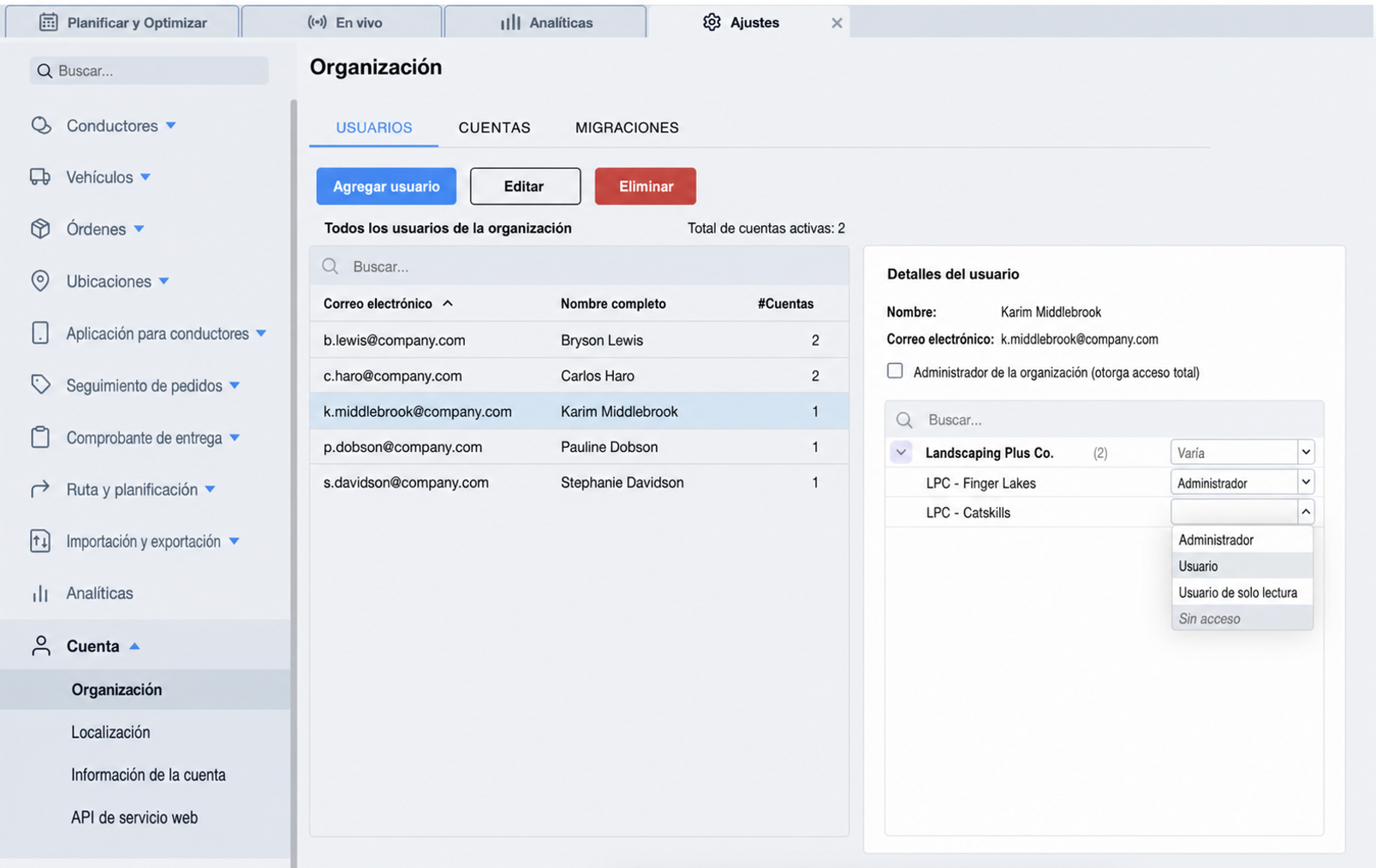
Task: Expand the Conductores menu arrow
Action: click(x=171, y=126)
